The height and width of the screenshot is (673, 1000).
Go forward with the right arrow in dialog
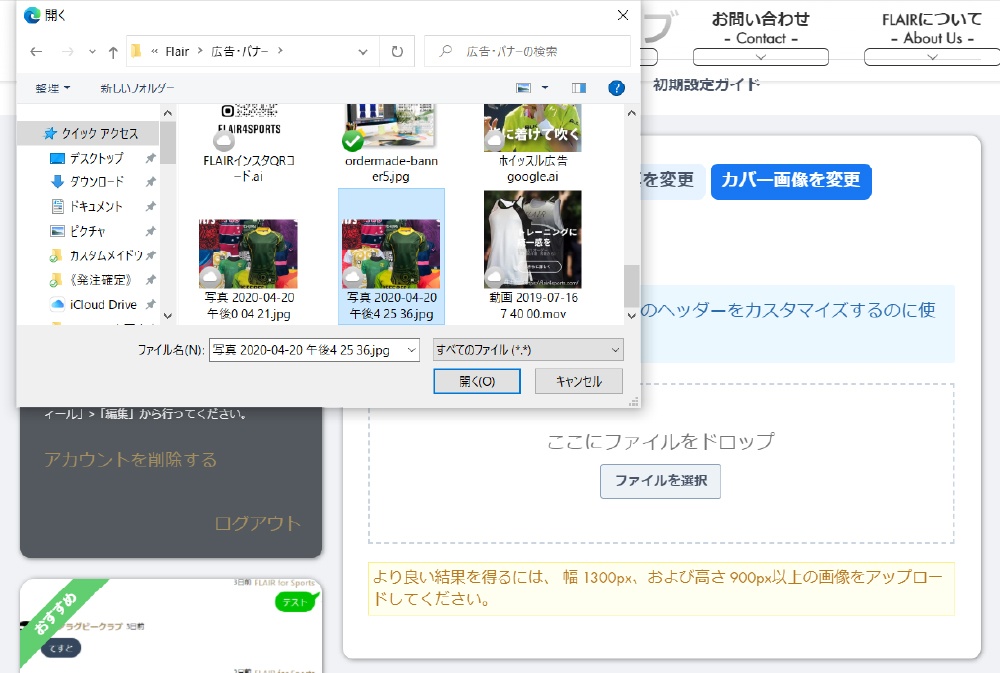(x=68, y=52)
